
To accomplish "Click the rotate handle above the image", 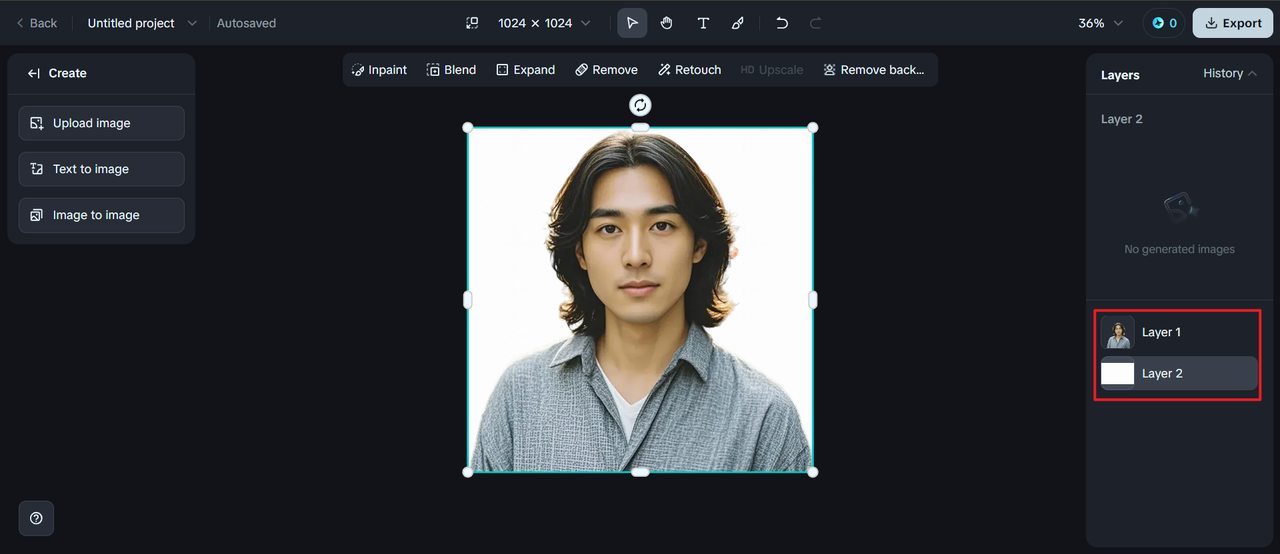I will pyautogui.click(x=640, y=105).
